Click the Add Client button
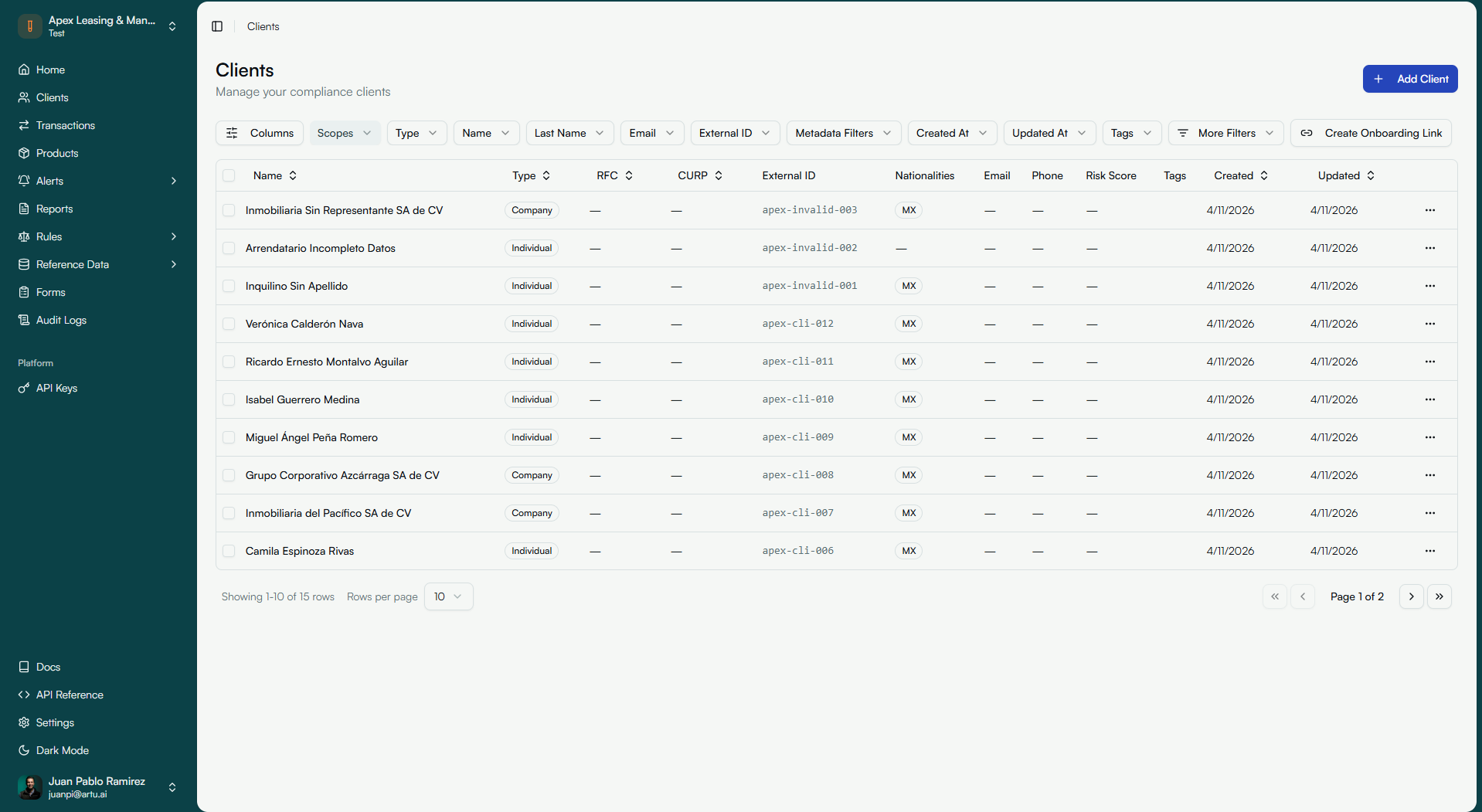 tap(1410, 79)
